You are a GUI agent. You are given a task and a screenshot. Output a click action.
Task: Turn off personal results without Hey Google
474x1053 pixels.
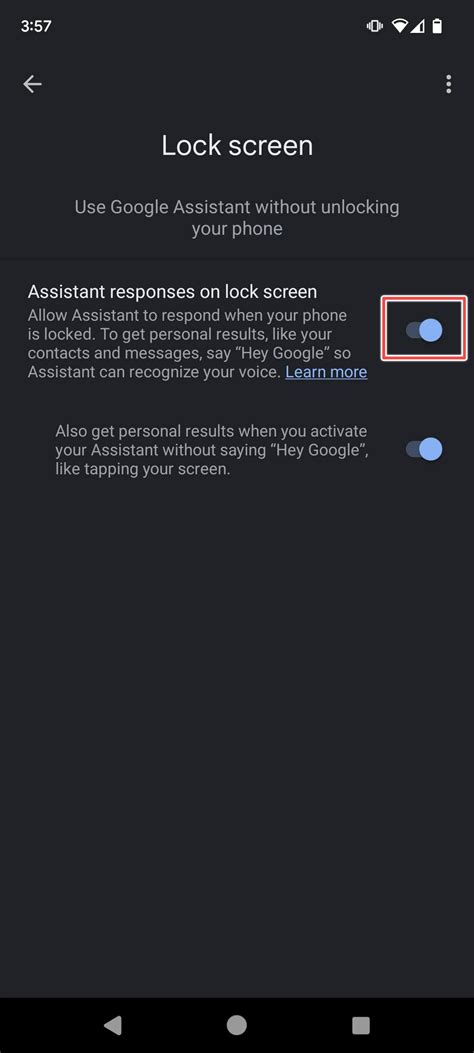[424, 449]
